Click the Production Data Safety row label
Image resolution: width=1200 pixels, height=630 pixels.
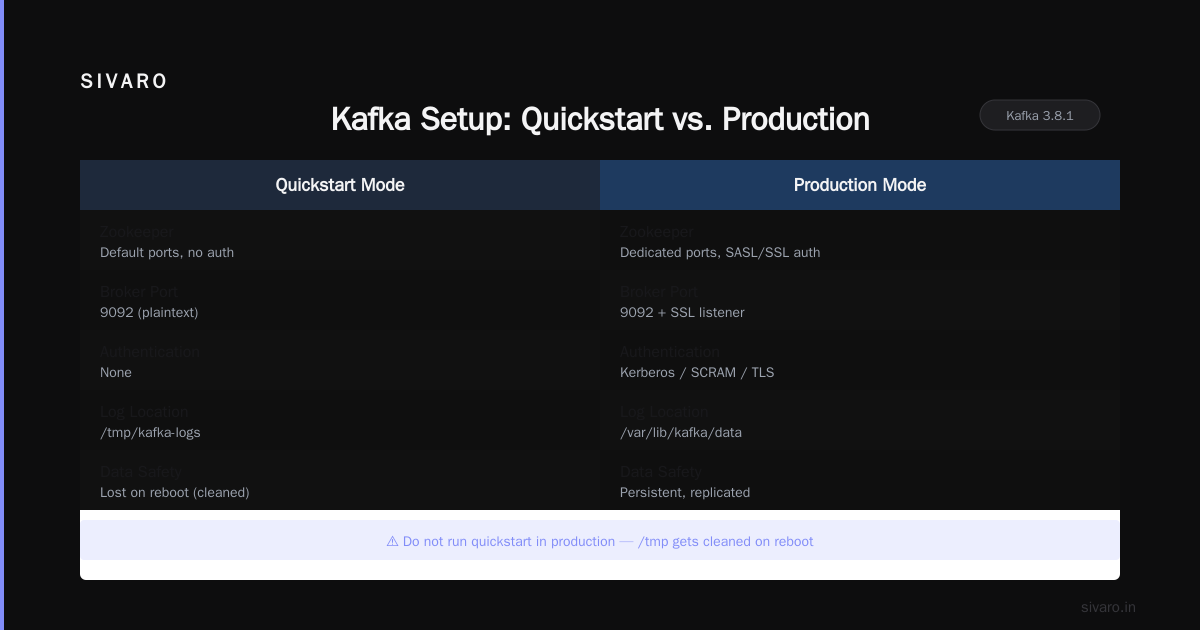tap(661, 472)
